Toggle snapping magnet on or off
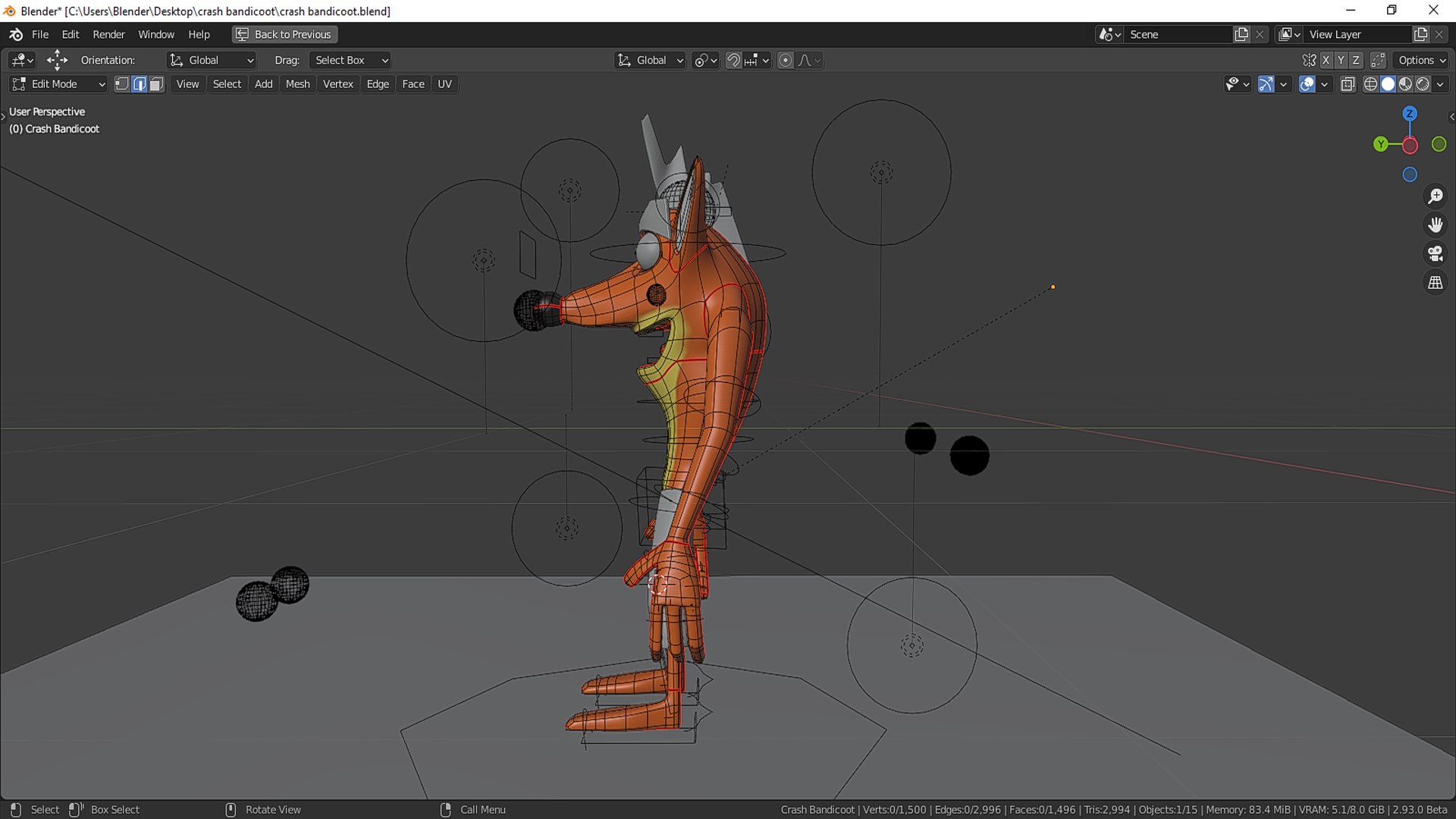This screenshot has width=1456, height=819. [733, 60]
